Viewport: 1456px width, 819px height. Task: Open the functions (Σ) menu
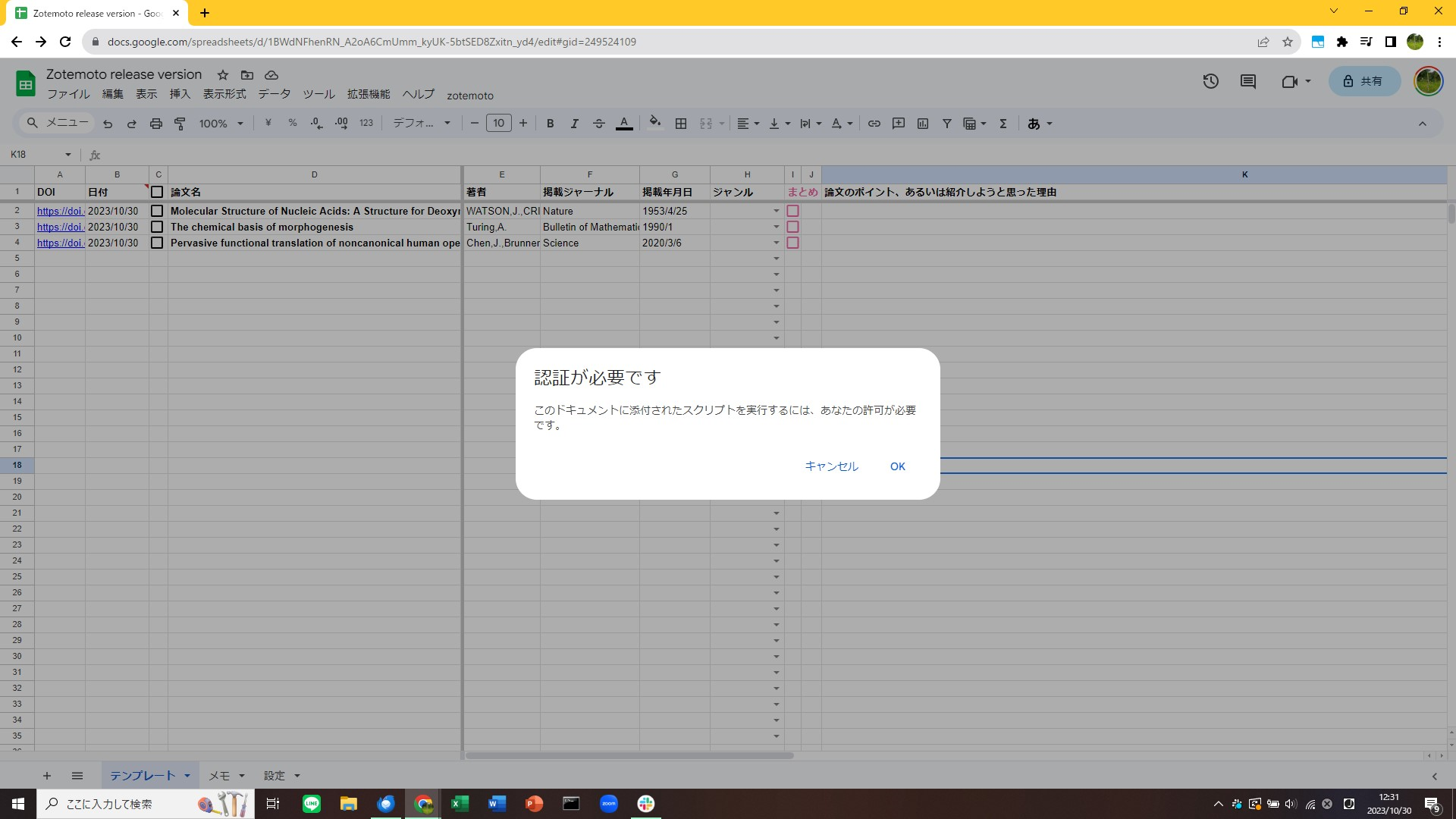pos(1003,123)
